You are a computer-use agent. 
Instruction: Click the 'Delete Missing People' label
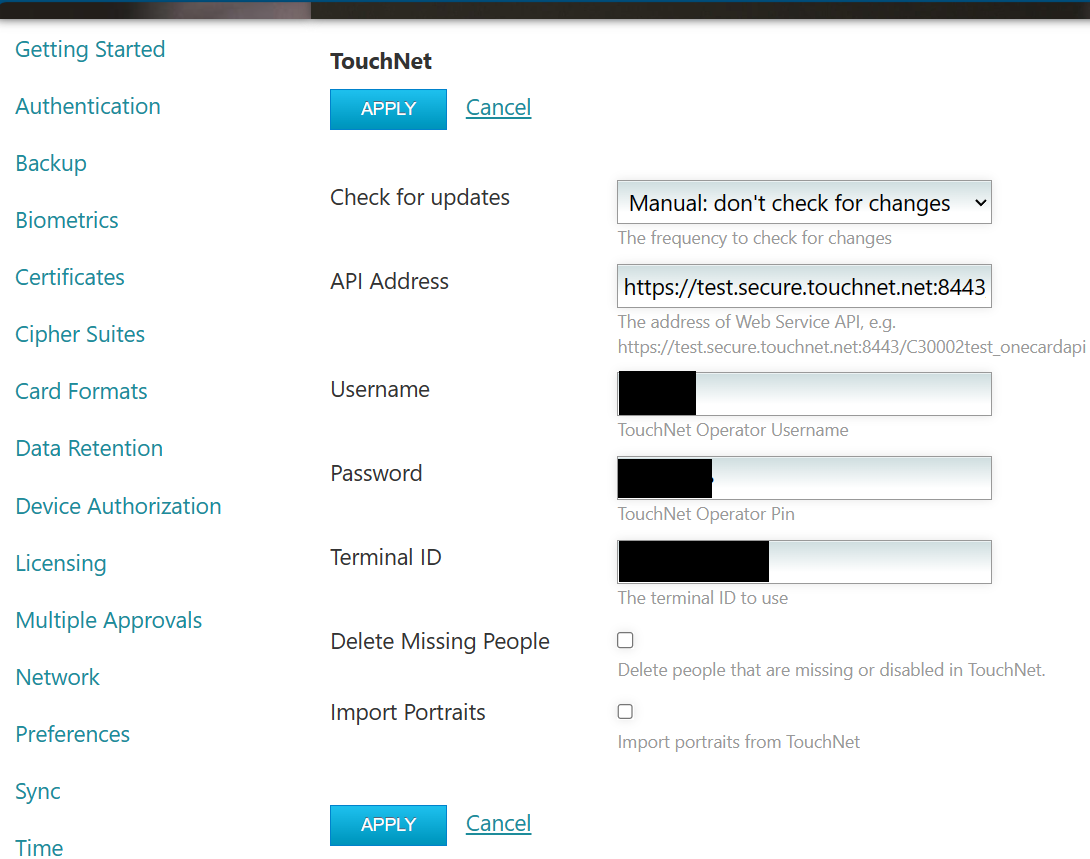point(440,641)
